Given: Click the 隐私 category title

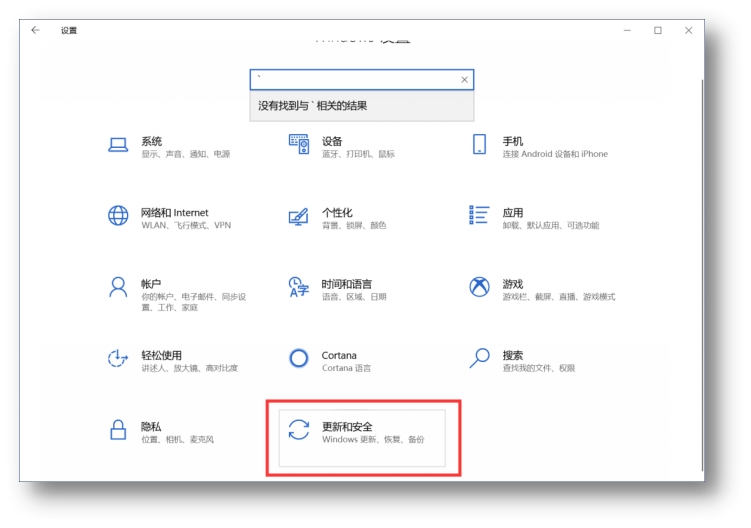Looking at the screenshot, I should [151, 426].
